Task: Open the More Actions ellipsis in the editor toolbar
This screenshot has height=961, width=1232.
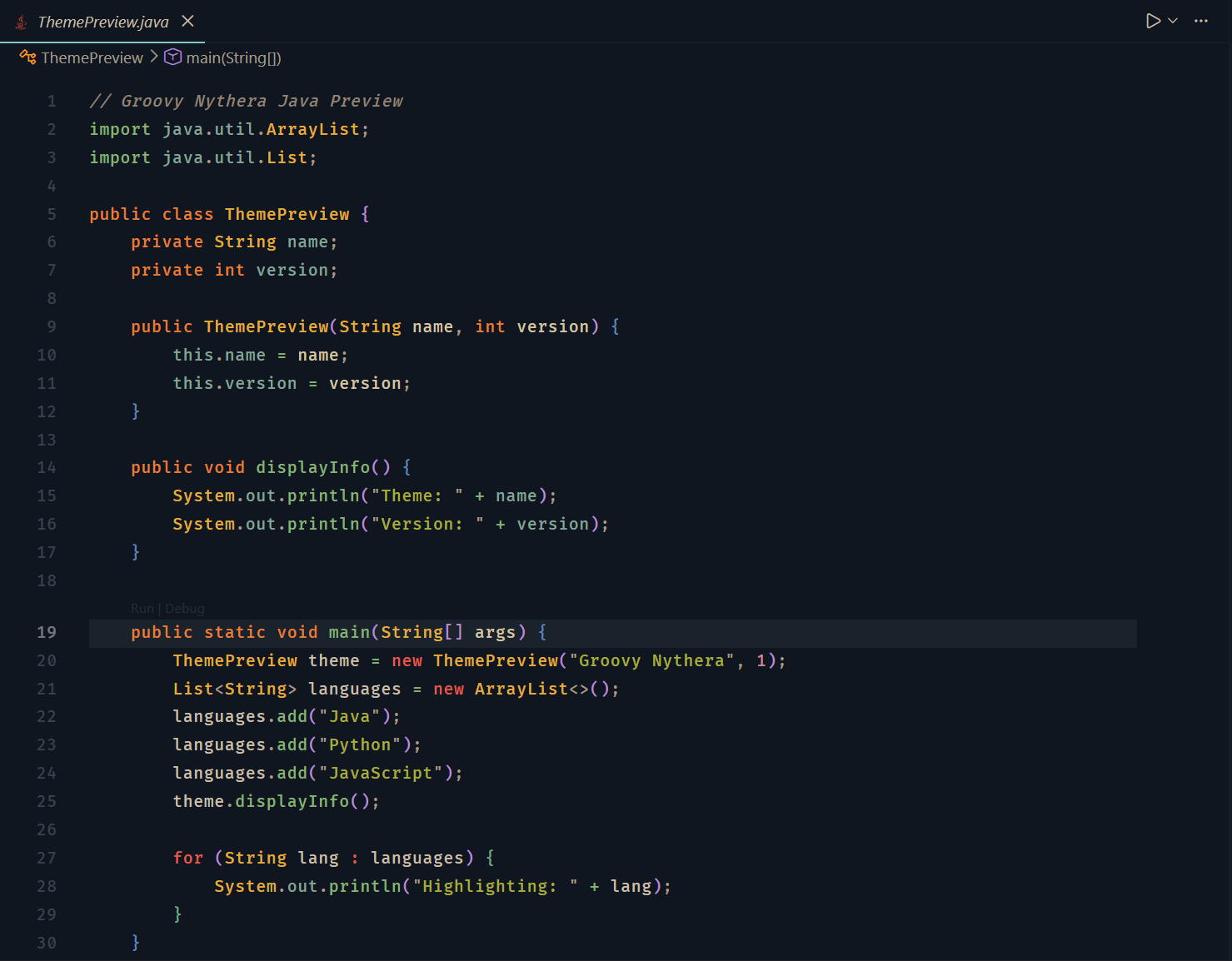Action: coord(1200,21)
